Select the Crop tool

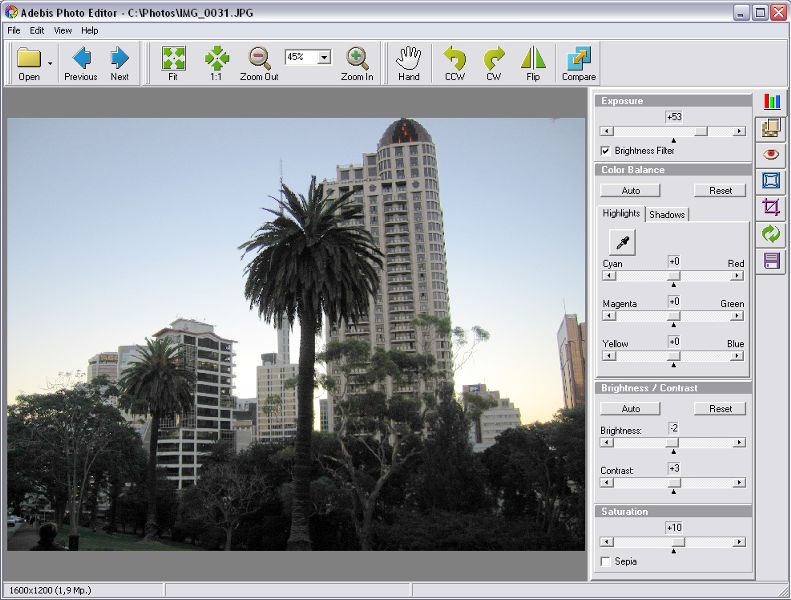[770, 207]
